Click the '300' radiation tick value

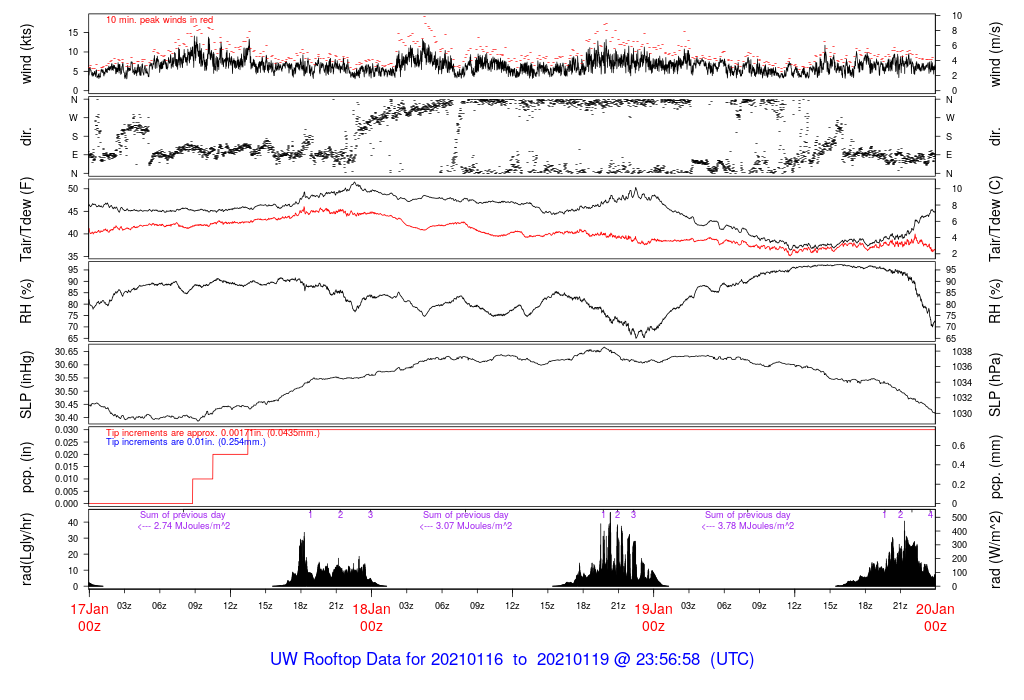(x=959, y=545)
